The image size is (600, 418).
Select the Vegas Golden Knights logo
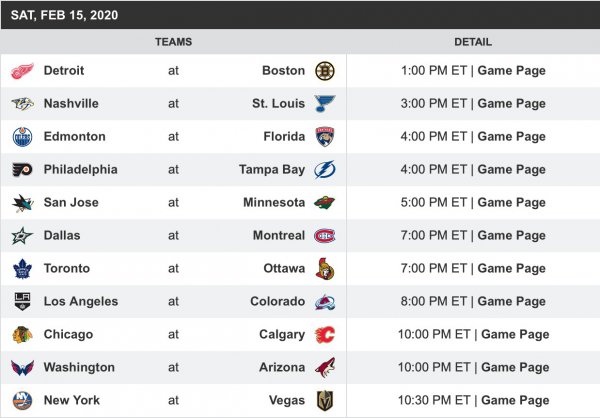tap(325, 401)
